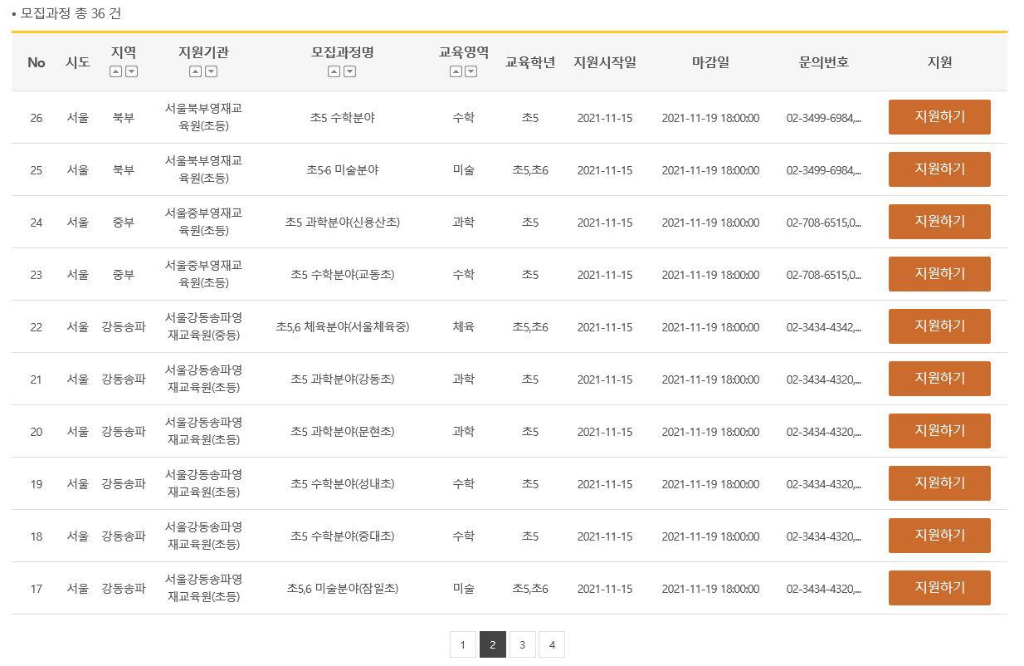This screenshot has width=1024, height=666.
Task: Sort 지역 column ascending with up arrow
Action: [x=116, y=72]
